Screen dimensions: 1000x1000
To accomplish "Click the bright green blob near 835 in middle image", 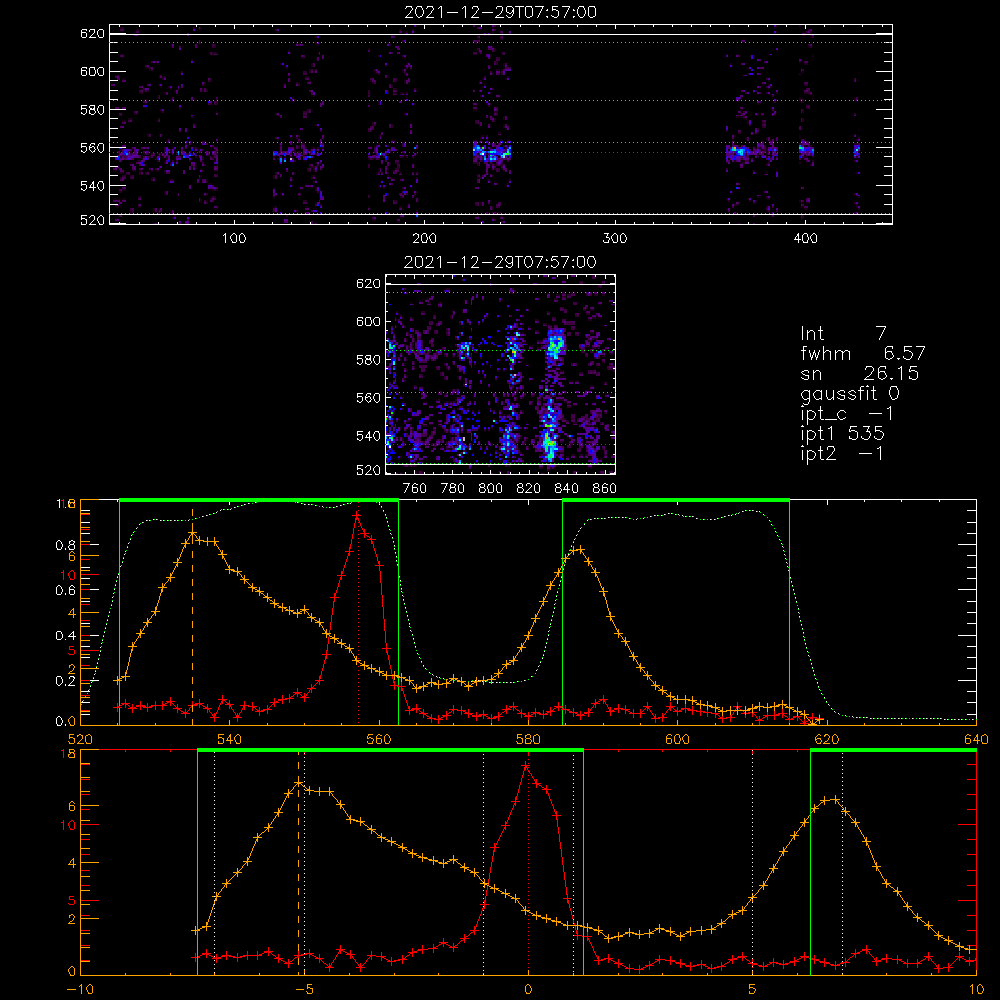I will click(x=556, y=344).
